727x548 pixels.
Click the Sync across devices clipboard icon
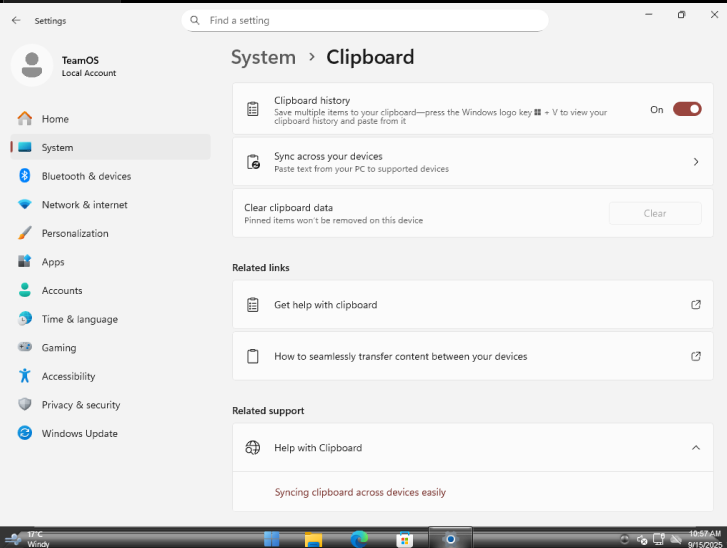tap(253, 162)
